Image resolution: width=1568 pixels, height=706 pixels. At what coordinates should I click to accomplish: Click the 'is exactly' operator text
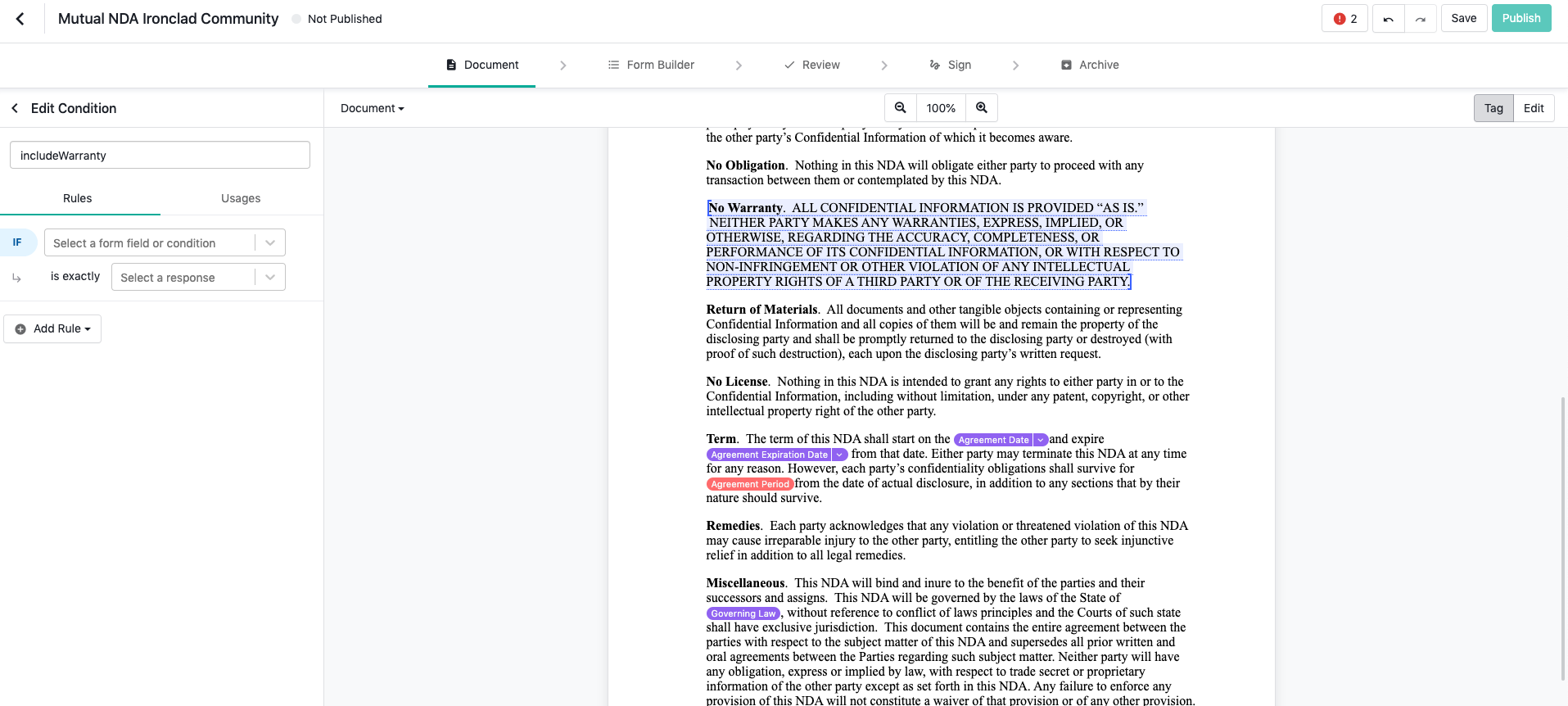click(x=75, y=277)
